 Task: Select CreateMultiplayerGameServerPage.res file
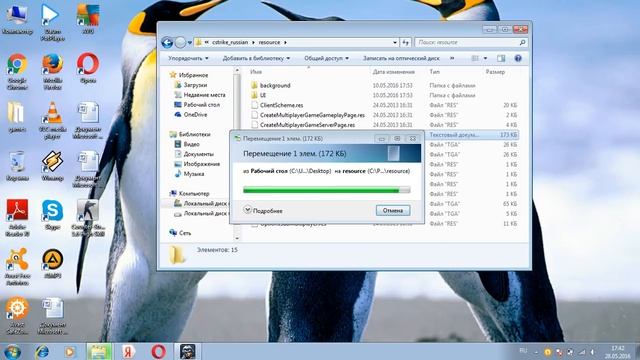tap(303, 125)
